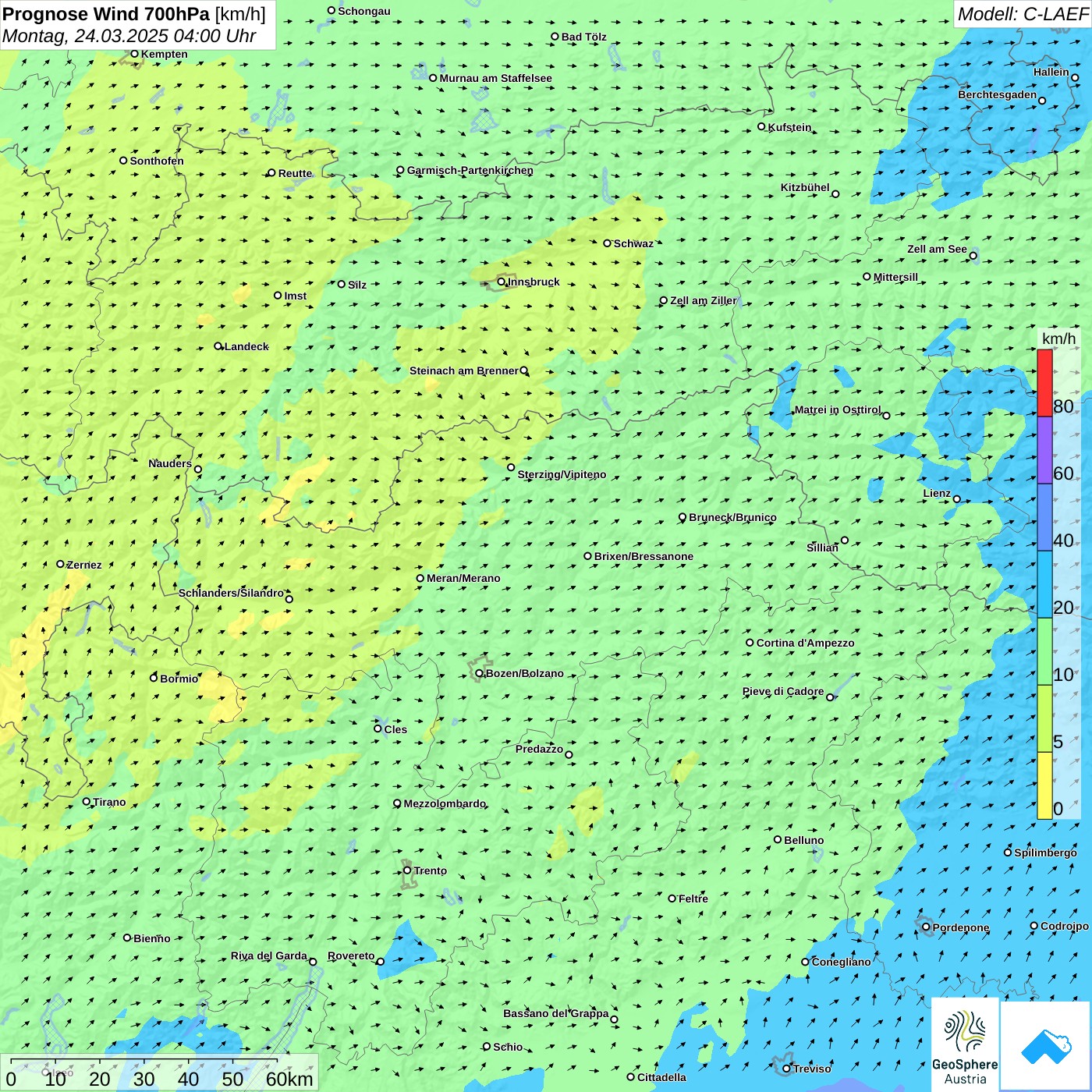The image size is (1092, 1092).
Task: Click the green 10 km/h legend color
Action: [1044, 651]
